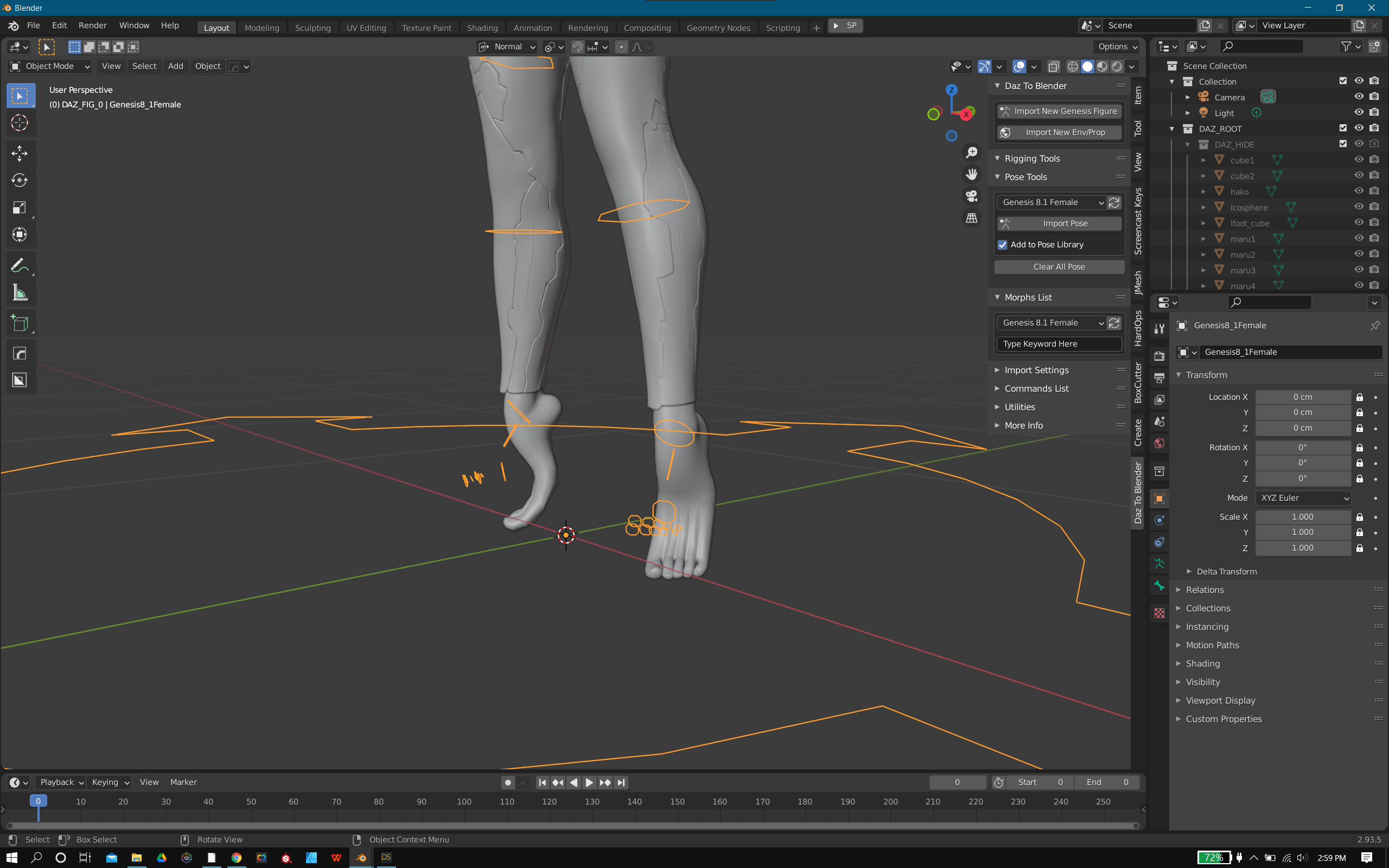Open the Modifier Properties wrench tab
The width and height of the screenshot is (1389, 868).
(1159, 328)
